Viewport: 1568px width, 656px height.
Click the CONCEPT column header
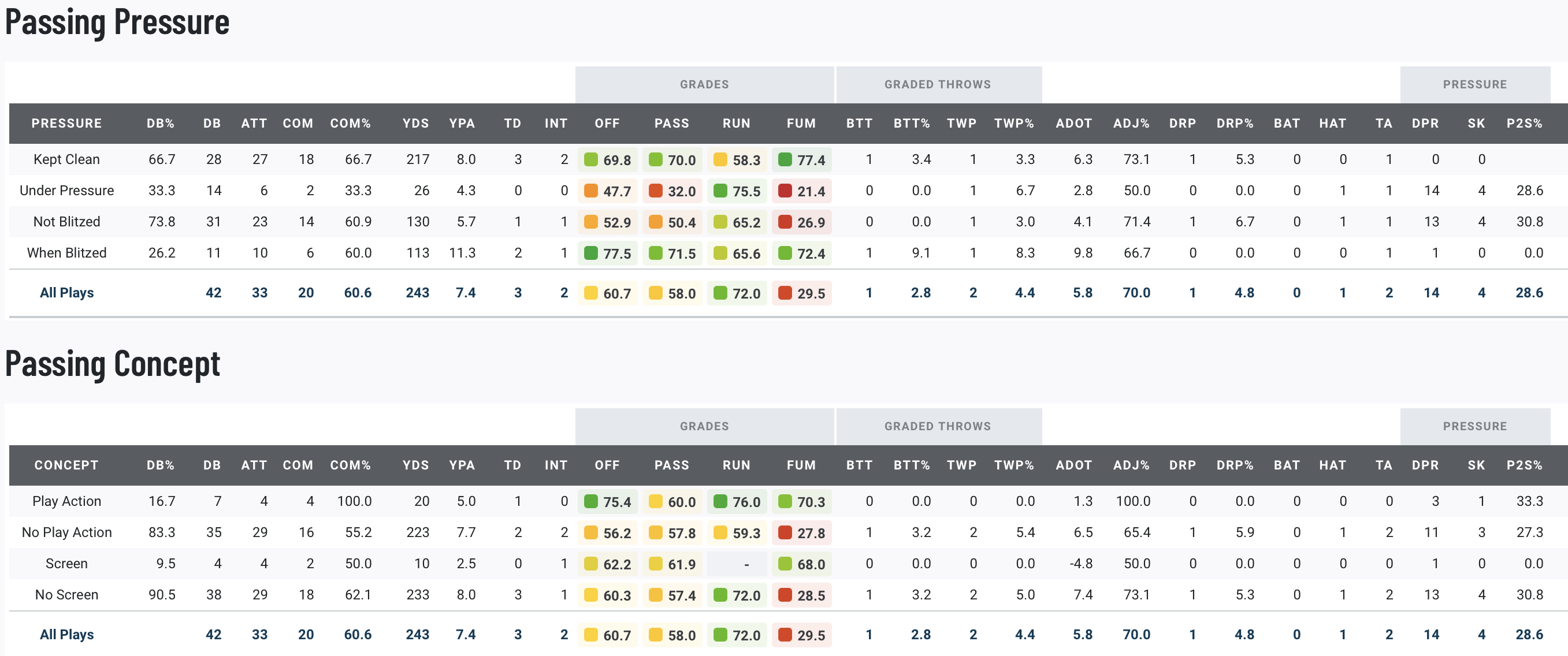(x=66, y=465)
